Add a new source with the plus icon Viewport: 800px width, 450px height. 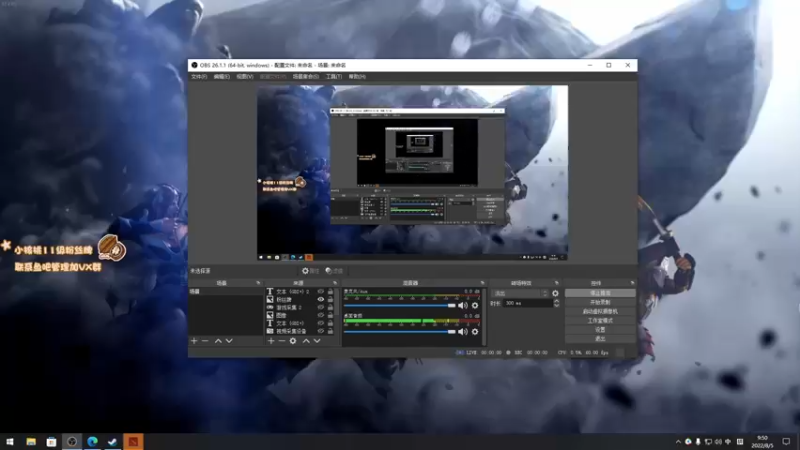point(271,341)
